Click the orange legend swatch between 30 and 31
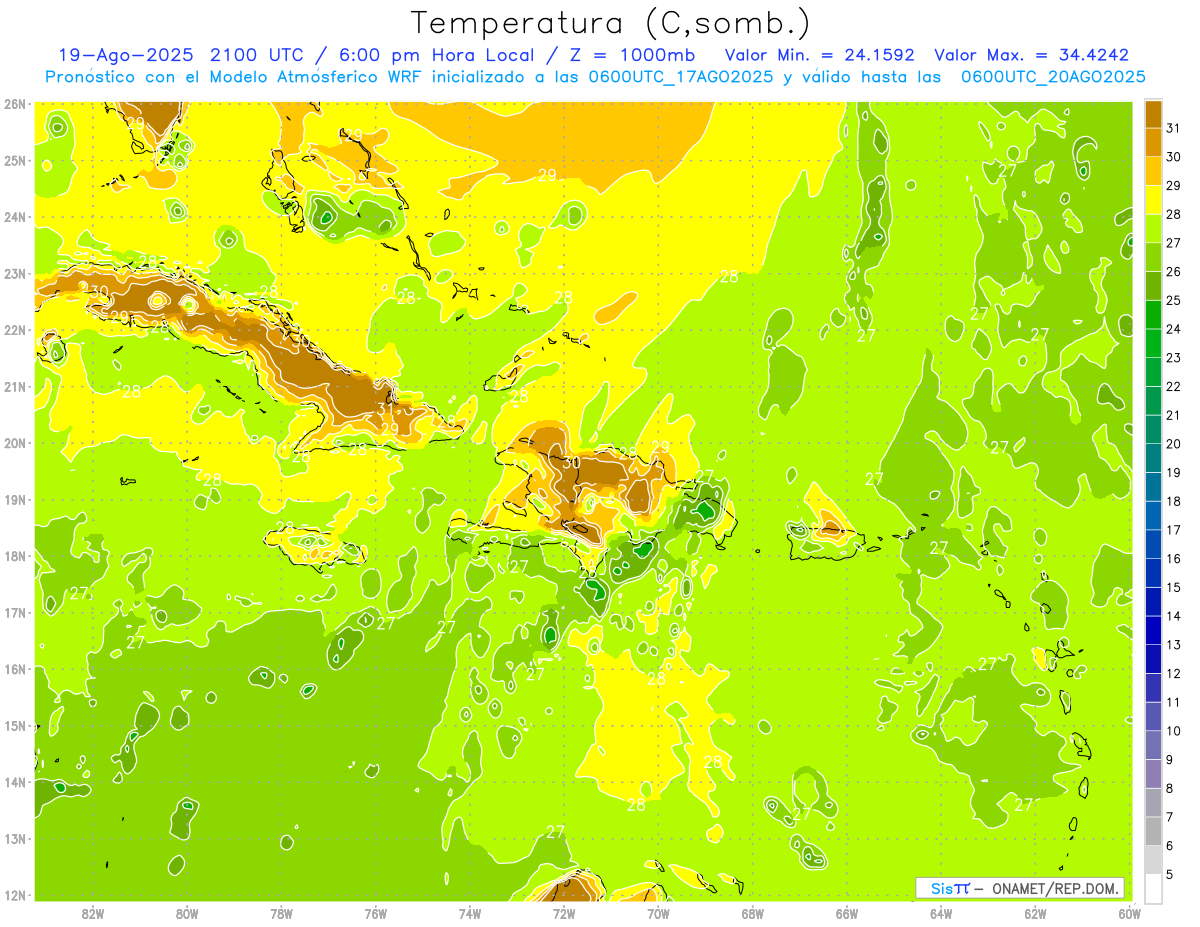 click(x=1153, y=142)
